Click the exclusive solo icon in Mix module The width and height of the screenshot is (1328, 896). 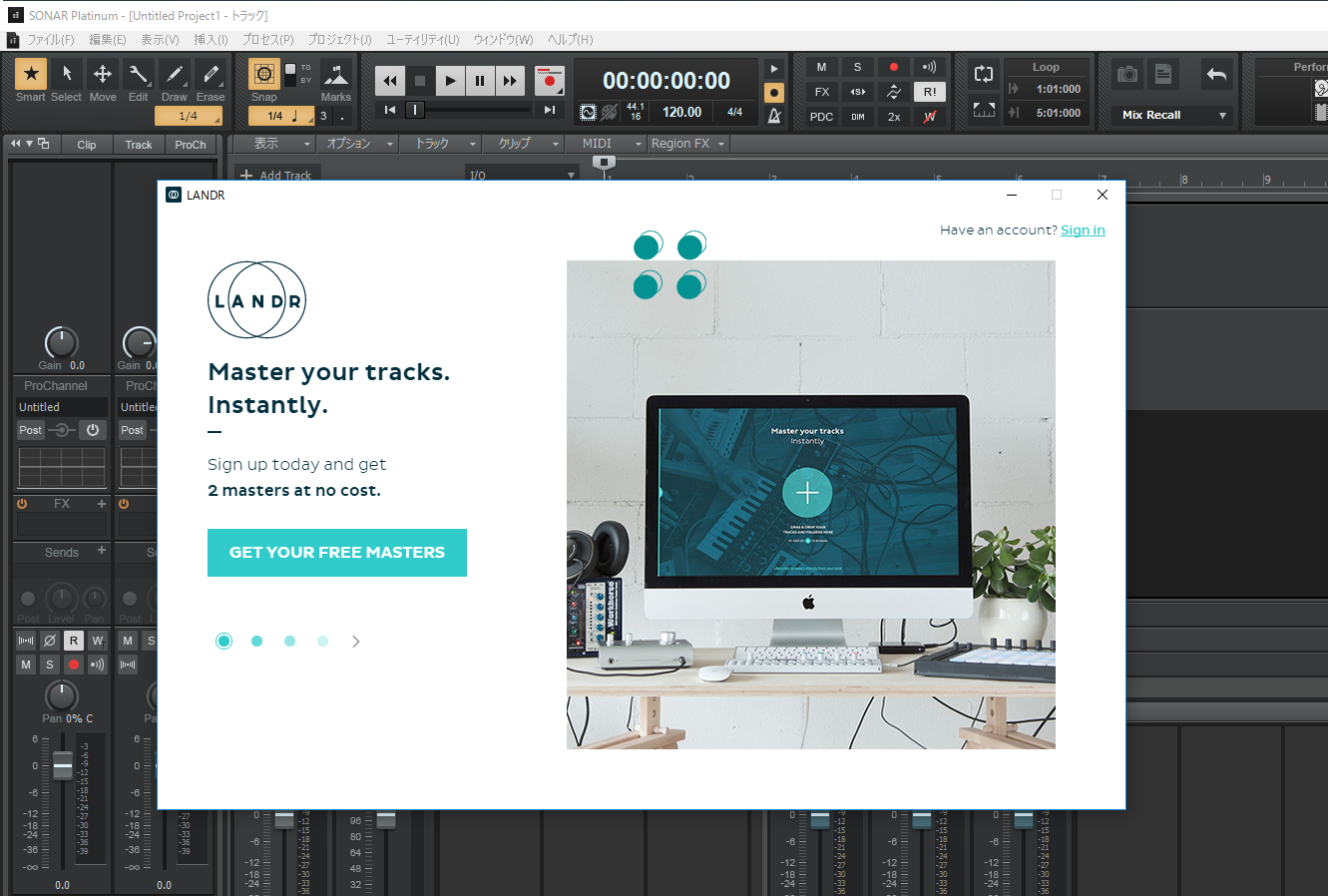click(x=858, y=92)
